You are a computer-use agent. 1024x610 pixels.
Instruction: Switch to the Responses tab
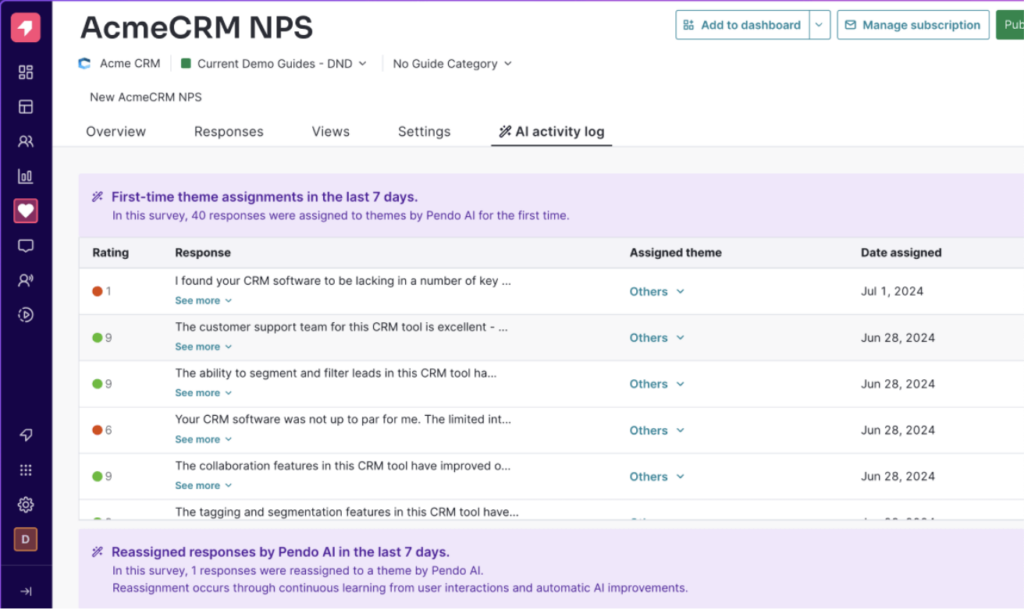[x=228, y=131]
